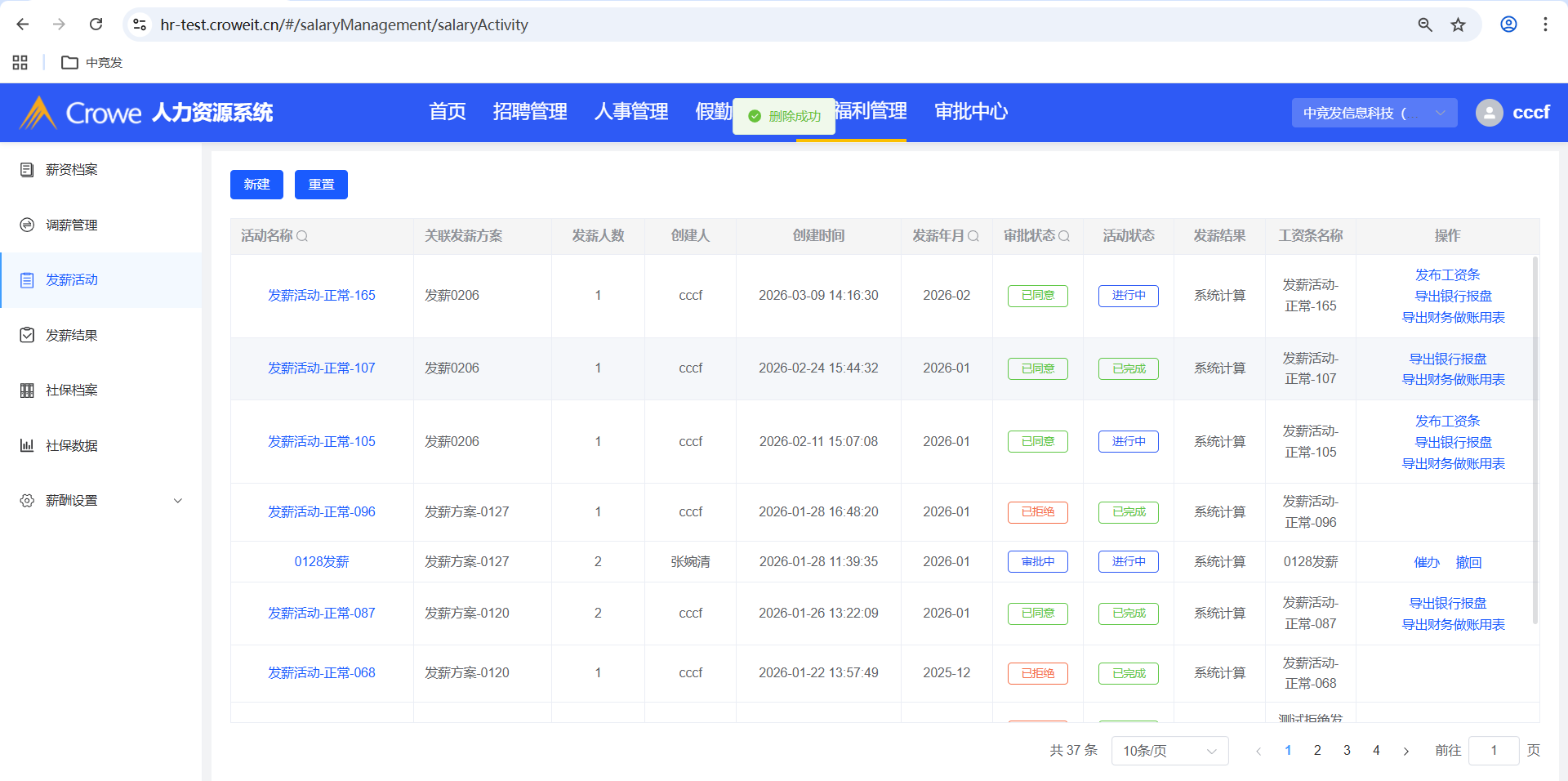Switch to the 招聘管理 top menu
Viewport: 1568px width, 781px height.
530,112
